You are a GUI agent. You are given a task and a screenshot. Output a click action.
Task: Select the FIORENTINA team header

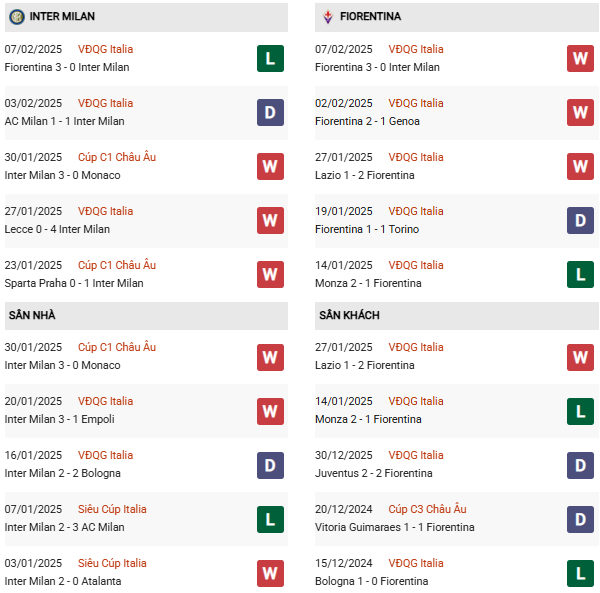[x=457, y=17]
